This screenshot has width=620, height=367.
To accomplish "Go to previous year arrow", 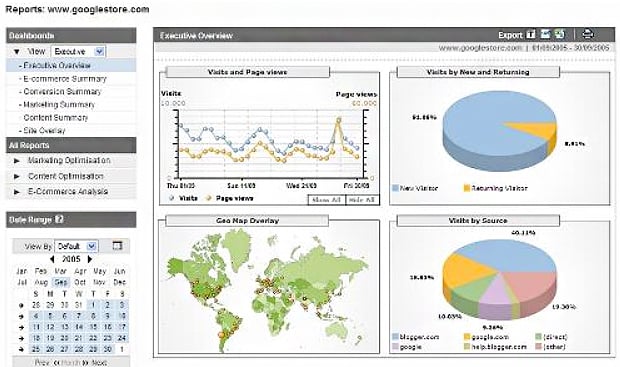I will tap(52, 259).
